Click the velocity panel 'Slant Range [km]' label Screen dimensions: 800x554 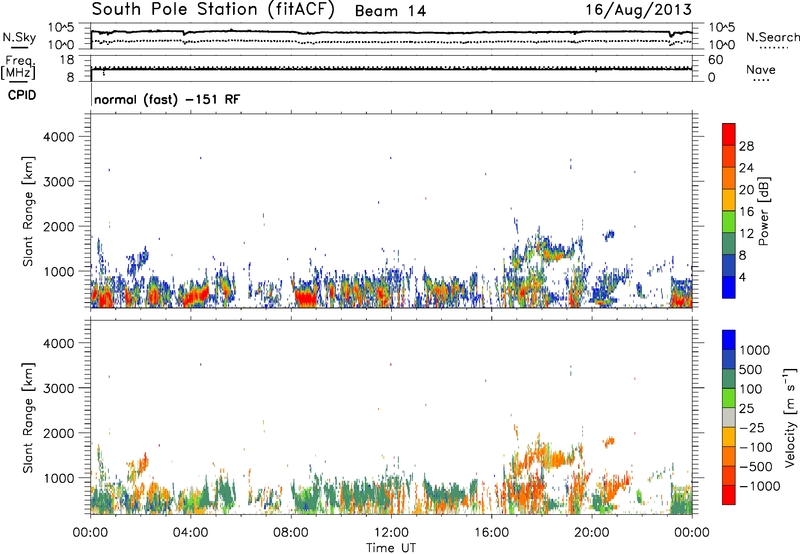click(29, 417)
